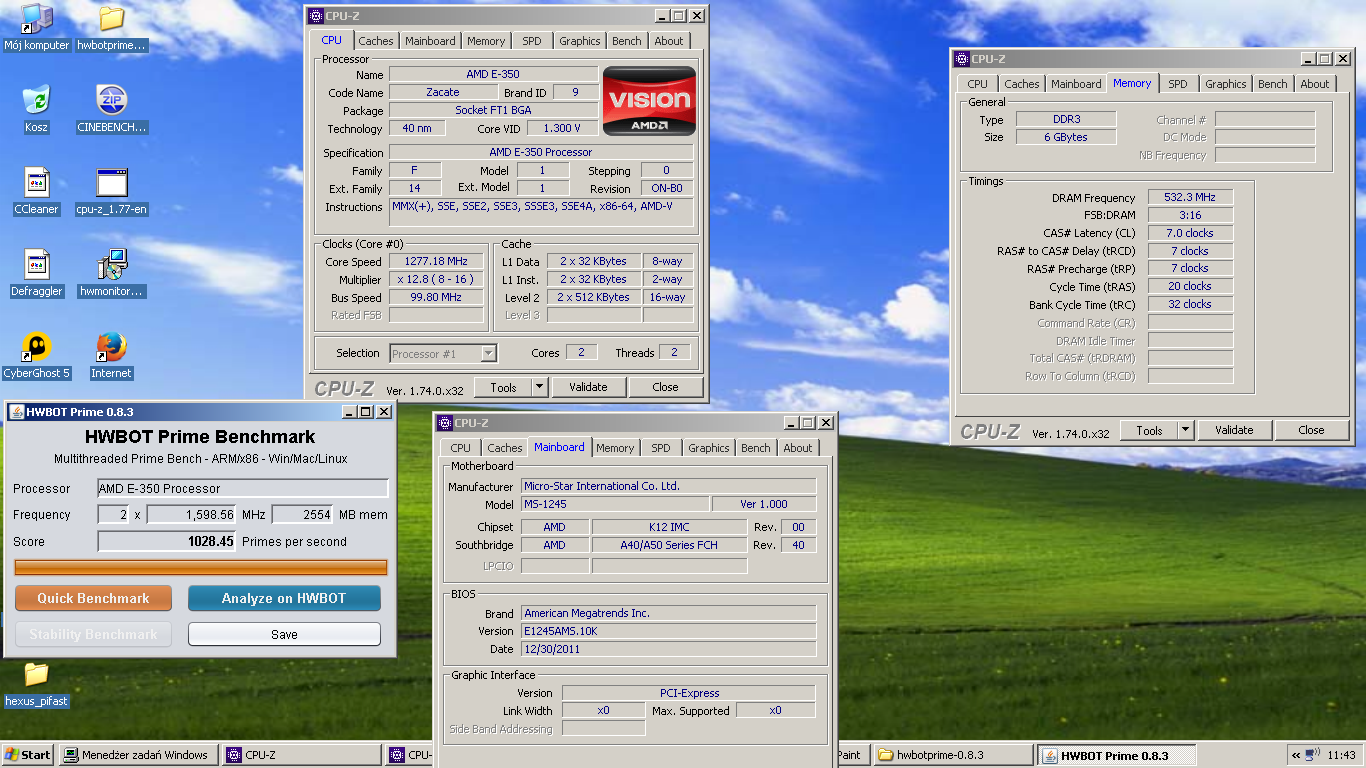Click the Tools button in the Memory window
This screenshot has height=768, width=1366.
tap(1149, 430)
